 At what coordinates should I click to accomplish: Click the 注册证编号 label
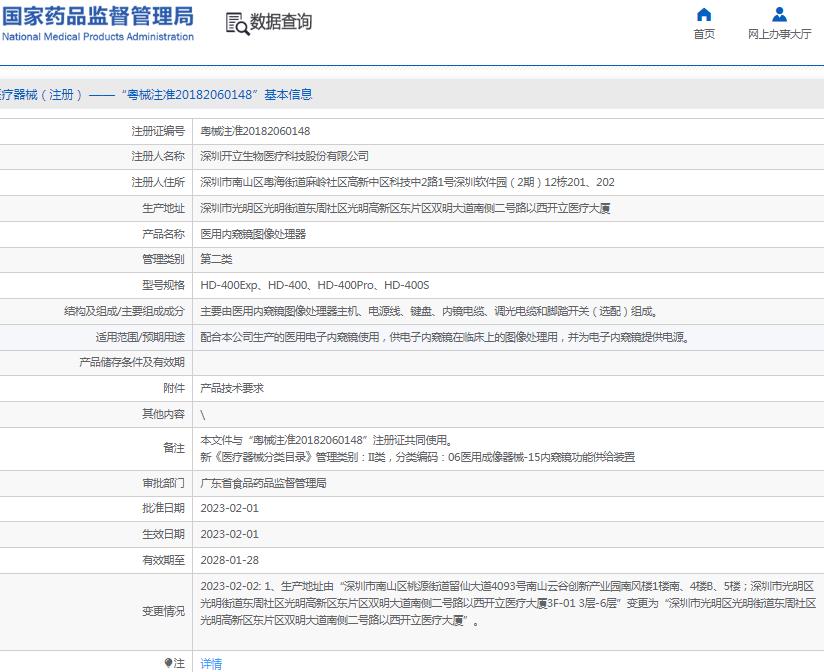coord(158,131)
